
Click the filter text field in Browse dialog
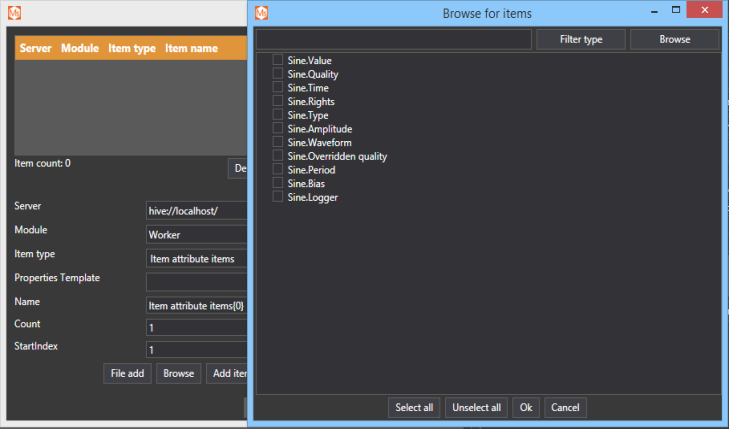(393, 39)
